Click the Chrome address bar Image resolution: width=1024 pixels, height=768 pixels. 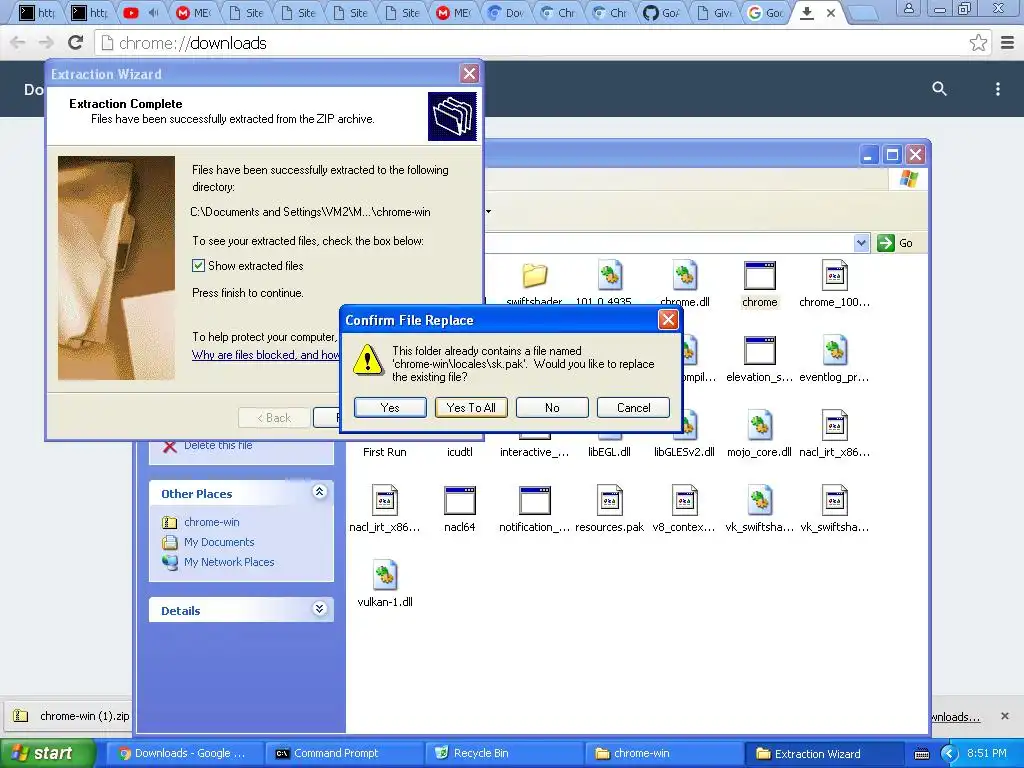542,43
